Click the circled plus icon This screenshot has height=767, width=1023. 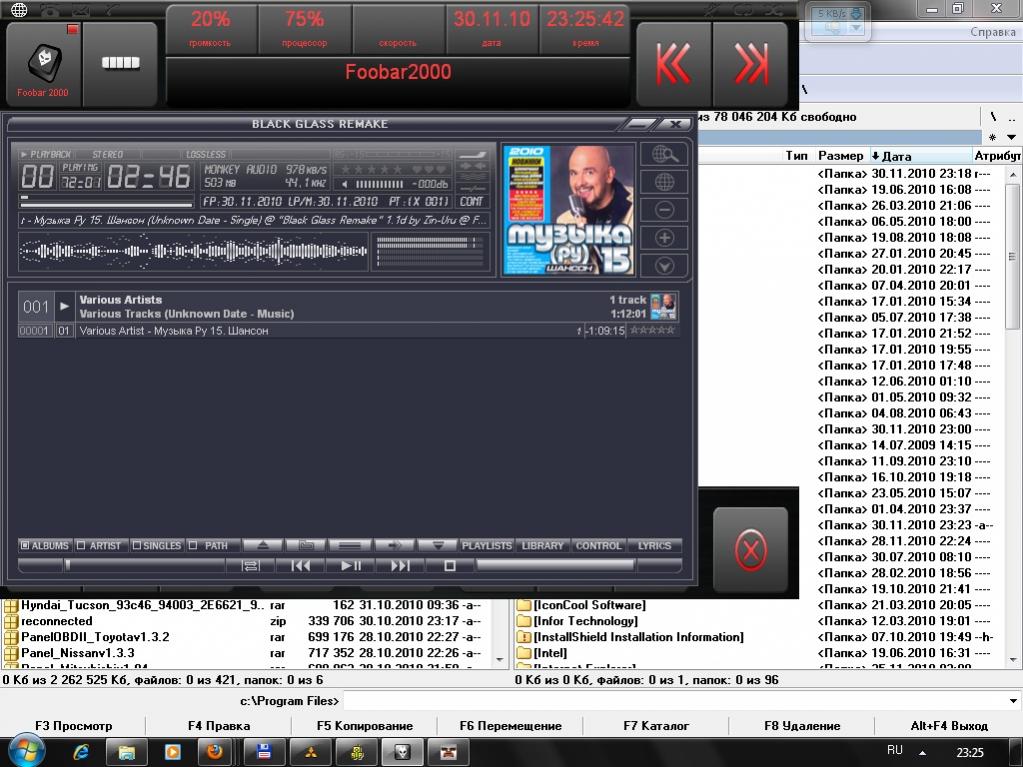click(x=665, y=238)
